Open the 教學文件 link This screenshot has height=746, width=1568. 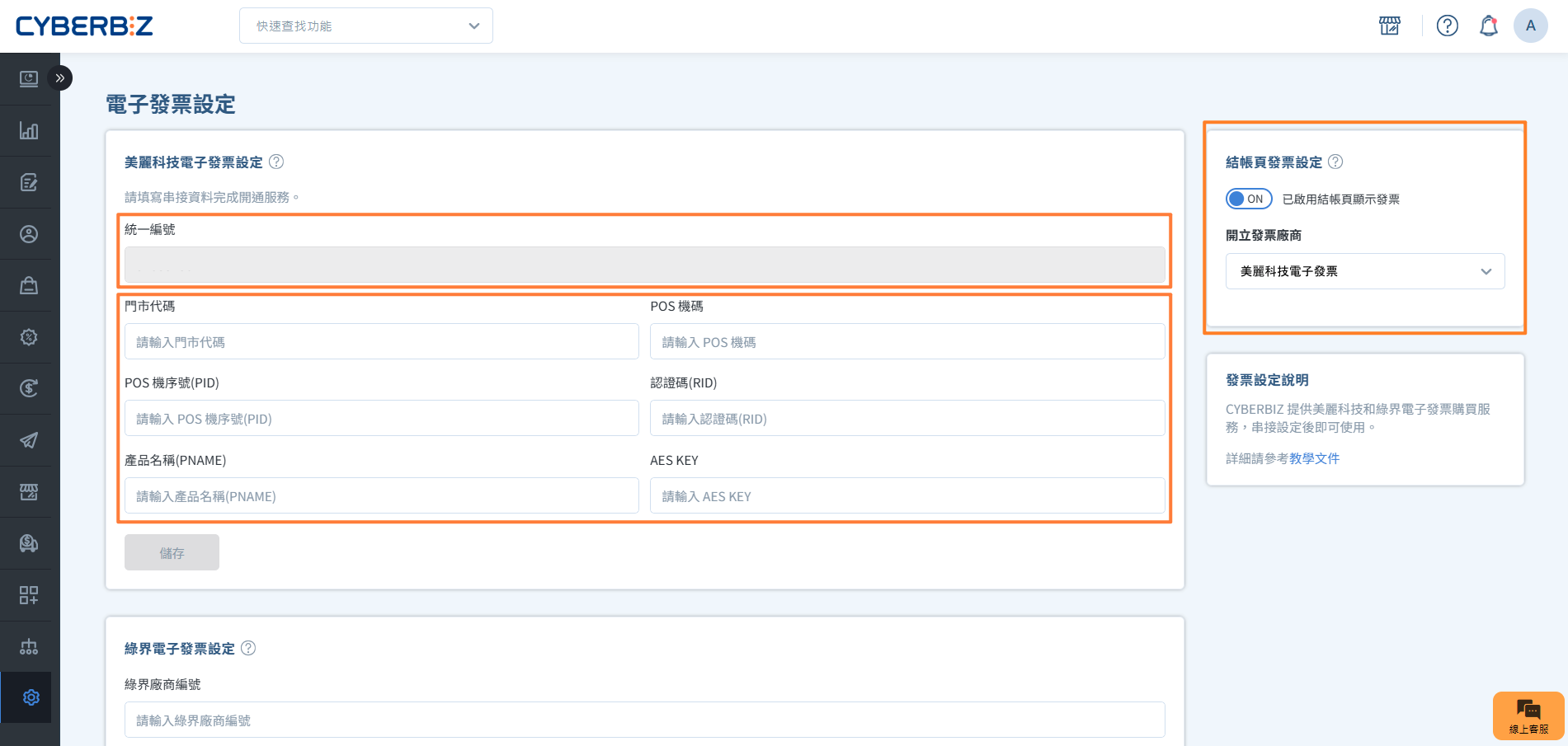[x=1314, y=458]
